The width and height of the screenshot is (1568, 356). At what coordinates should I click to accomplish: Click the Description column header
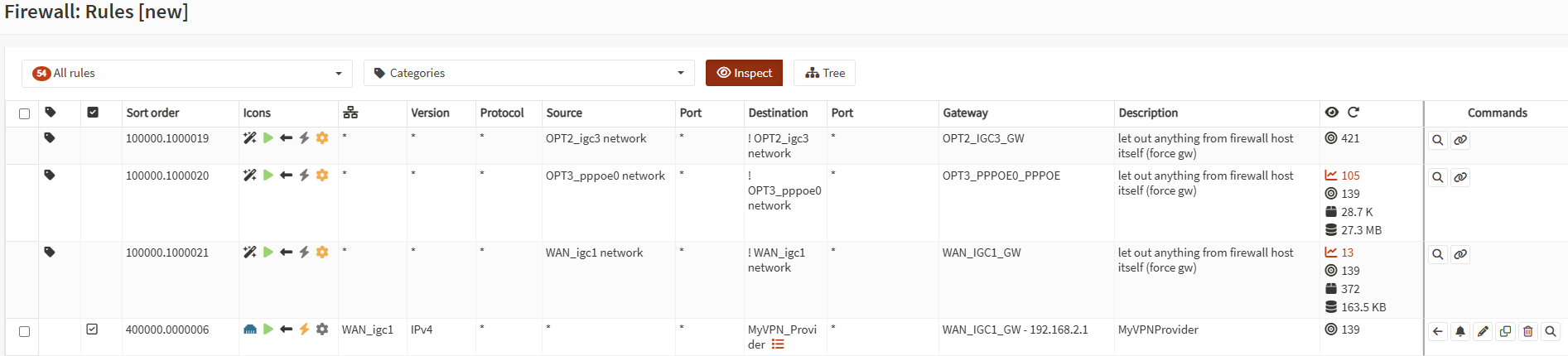click(x=1148, y=113)
